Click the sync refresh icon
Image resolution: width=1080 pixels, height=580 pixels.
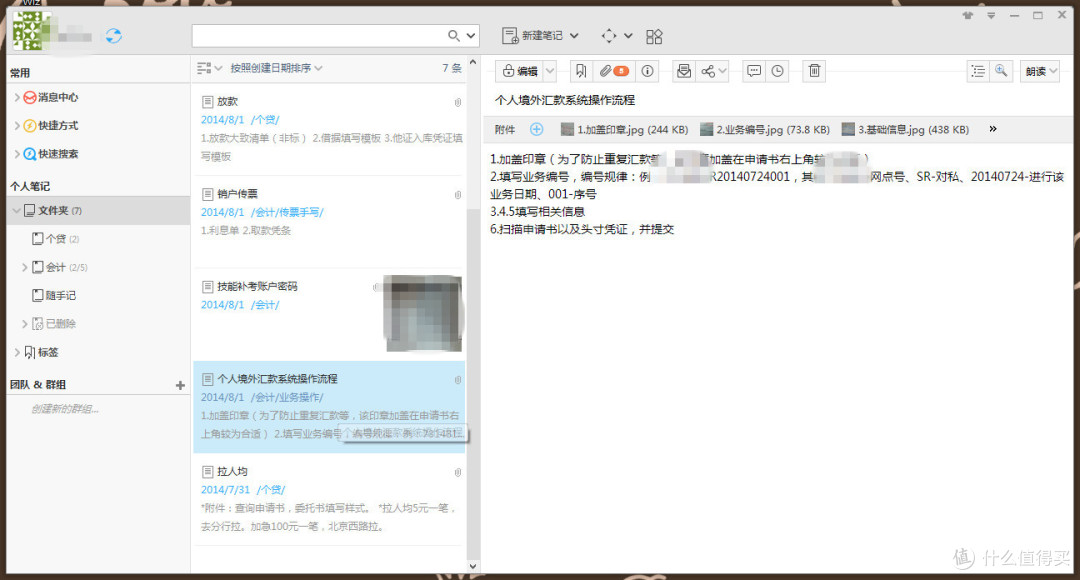tap(114, 36)
